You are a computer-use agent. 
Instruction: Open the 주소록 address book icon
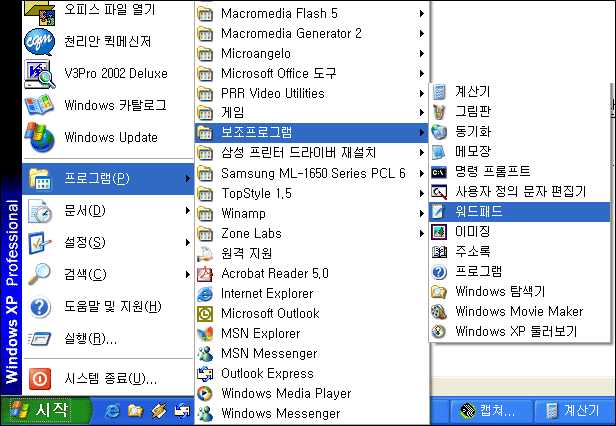[439, 252]
